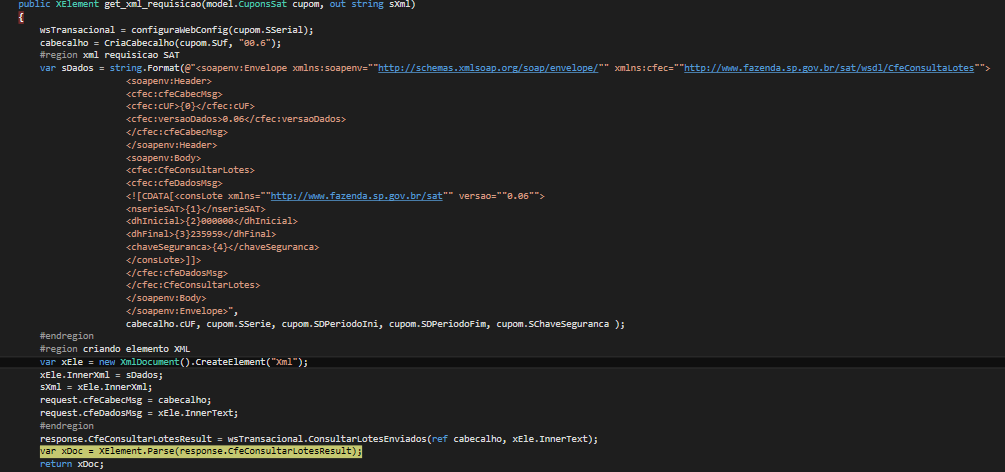Click the closing </cfec:CfeConsultarLotes> line
Viewport: 1005px width, 472px height.
point(193,285)
